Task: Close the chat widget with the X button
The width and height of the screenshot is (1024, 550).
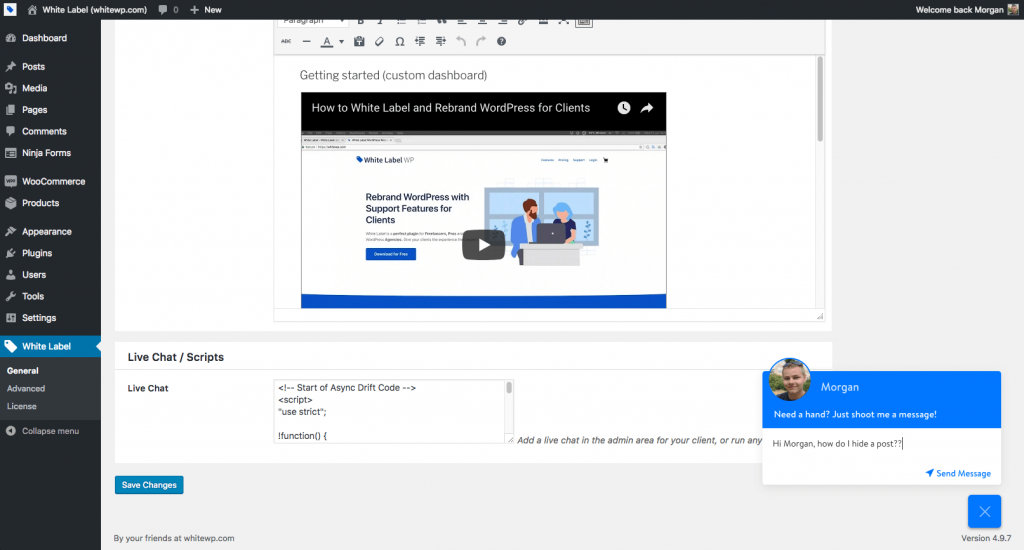Action: coord(984,511)
